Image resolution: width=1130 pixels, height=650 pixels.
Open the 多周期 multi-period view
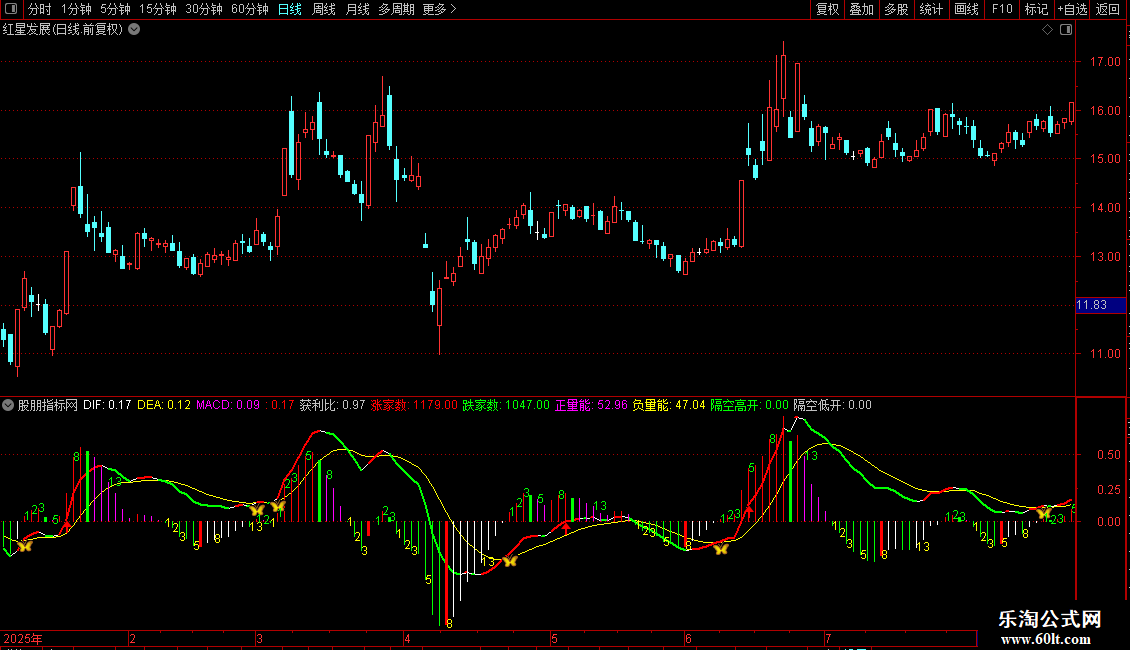[x=396, y=9]
